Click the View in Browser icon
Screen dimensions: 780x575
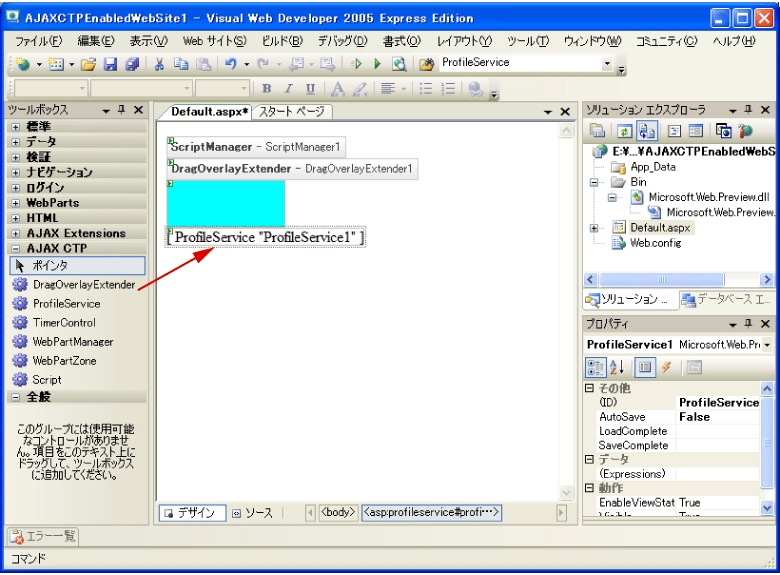tap(399, 64)
